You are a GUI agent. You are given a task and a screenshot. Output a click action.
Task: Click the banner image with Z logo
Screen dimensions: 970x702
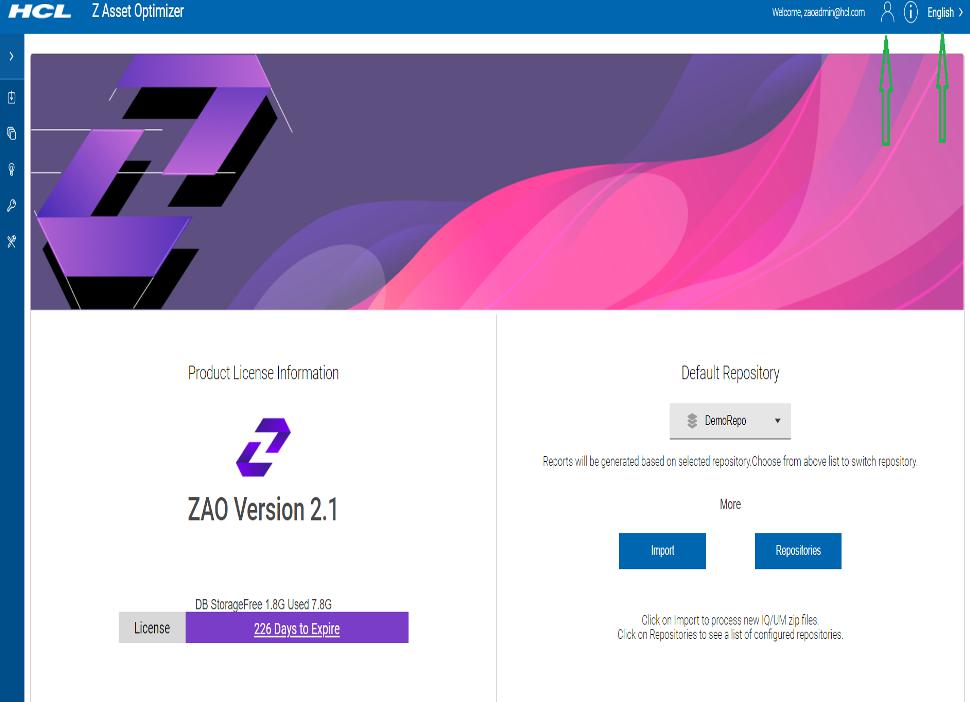[x=497, y=182]
